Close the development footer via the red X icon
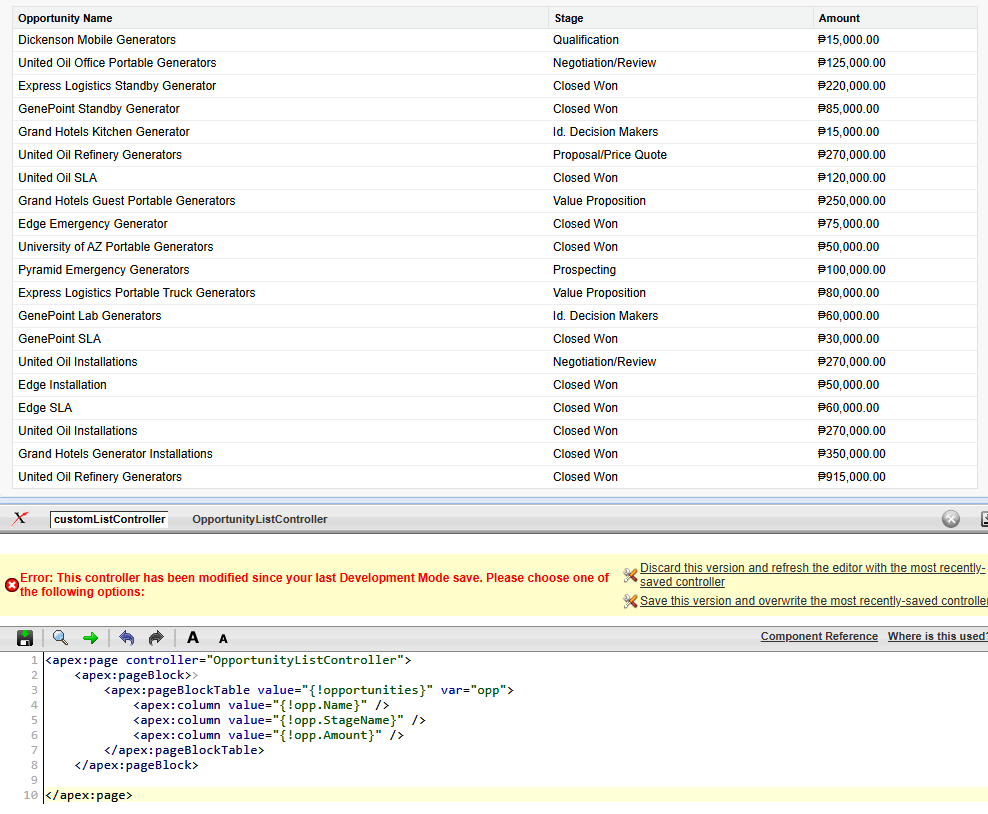Viewport: 988px width, 814px height. point(19,518)
